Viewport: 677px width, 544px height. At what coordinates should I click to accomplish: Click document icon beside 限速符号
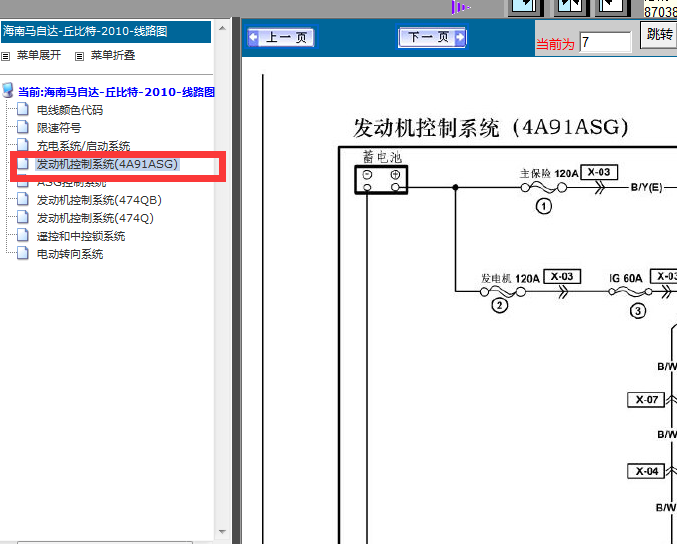coord(23,127)
